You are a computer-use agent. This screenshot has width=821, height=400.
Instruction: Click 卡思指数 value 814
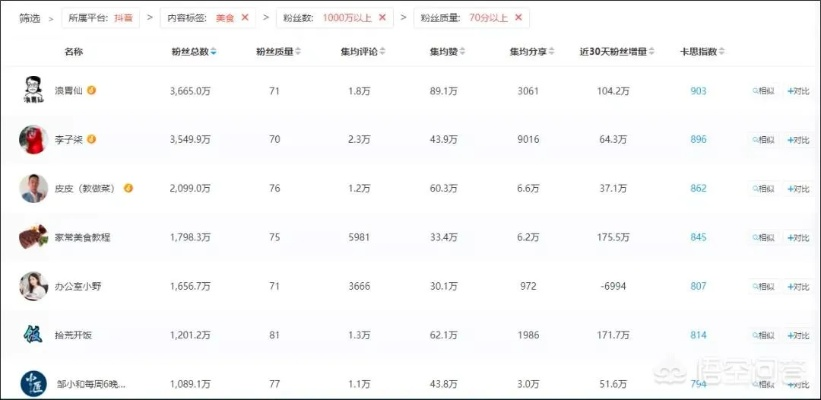(698, 336)
